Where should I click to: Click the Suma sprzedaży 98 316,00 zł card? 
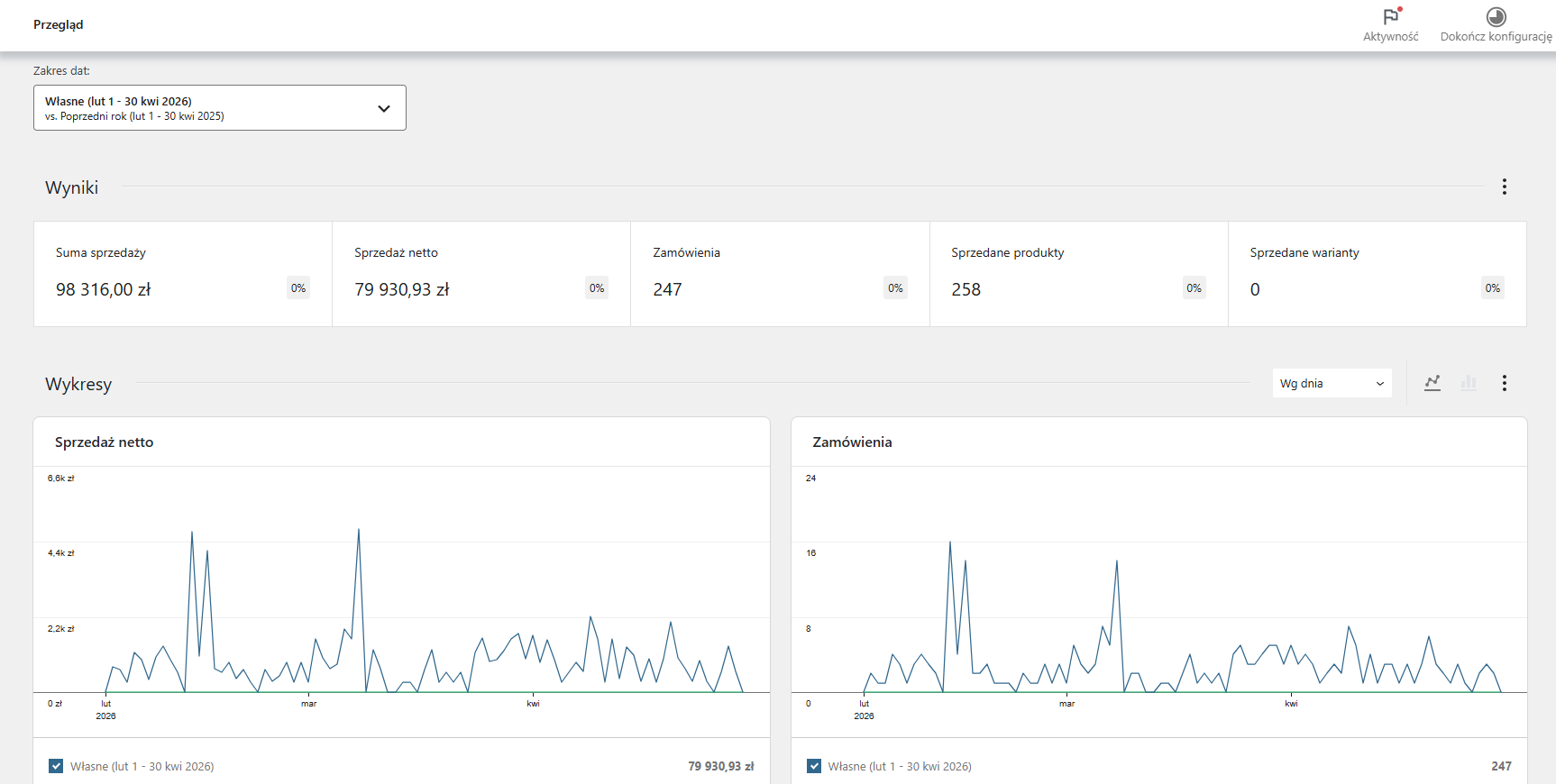tap(183, 274)
